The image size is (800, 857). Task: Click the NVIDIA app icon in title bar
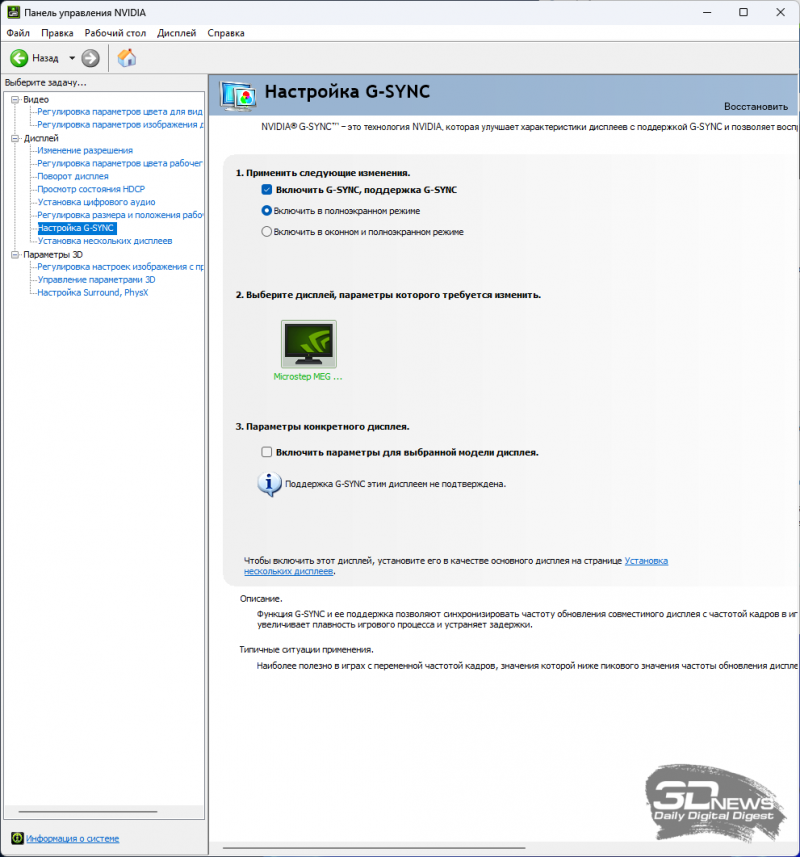[13, 12]
